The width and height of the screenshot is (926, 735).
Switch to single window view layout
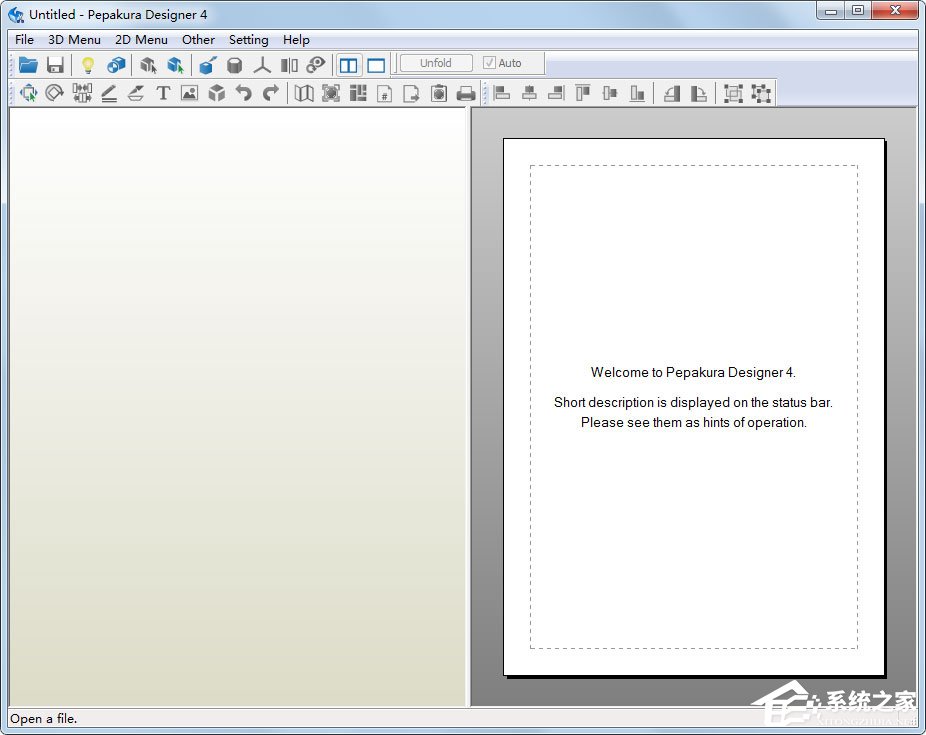376,65
